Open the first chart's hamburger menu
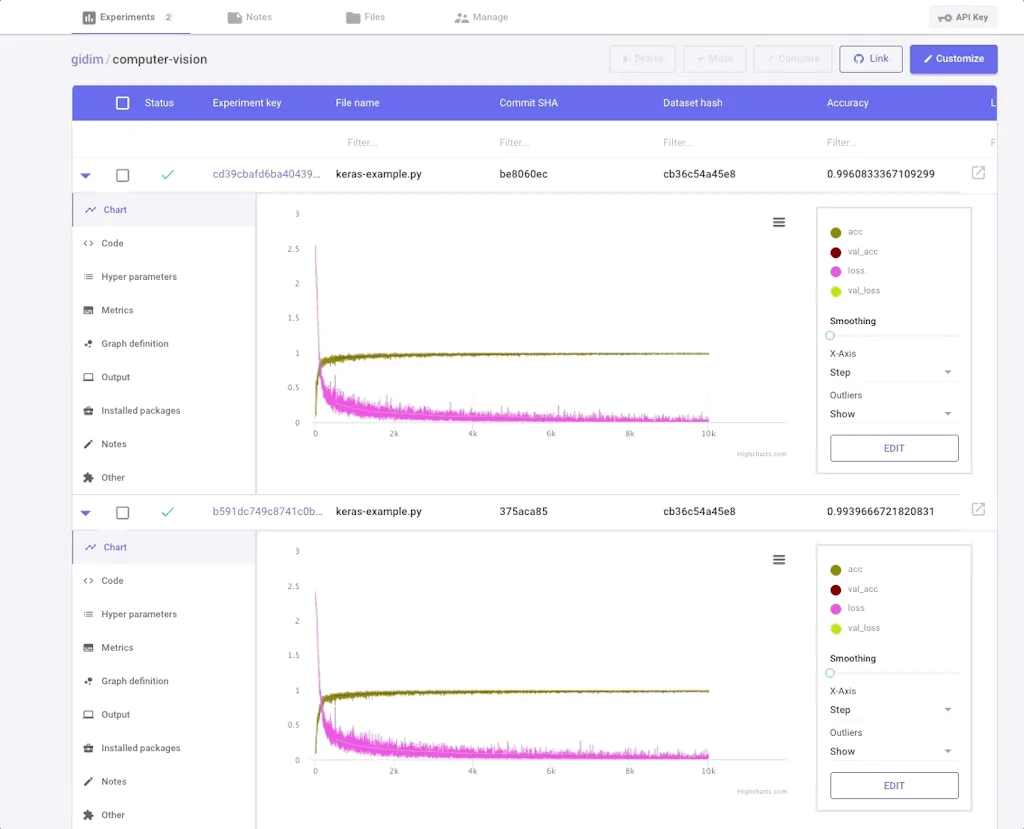The image size is (1024, 829). click(779, 222)
